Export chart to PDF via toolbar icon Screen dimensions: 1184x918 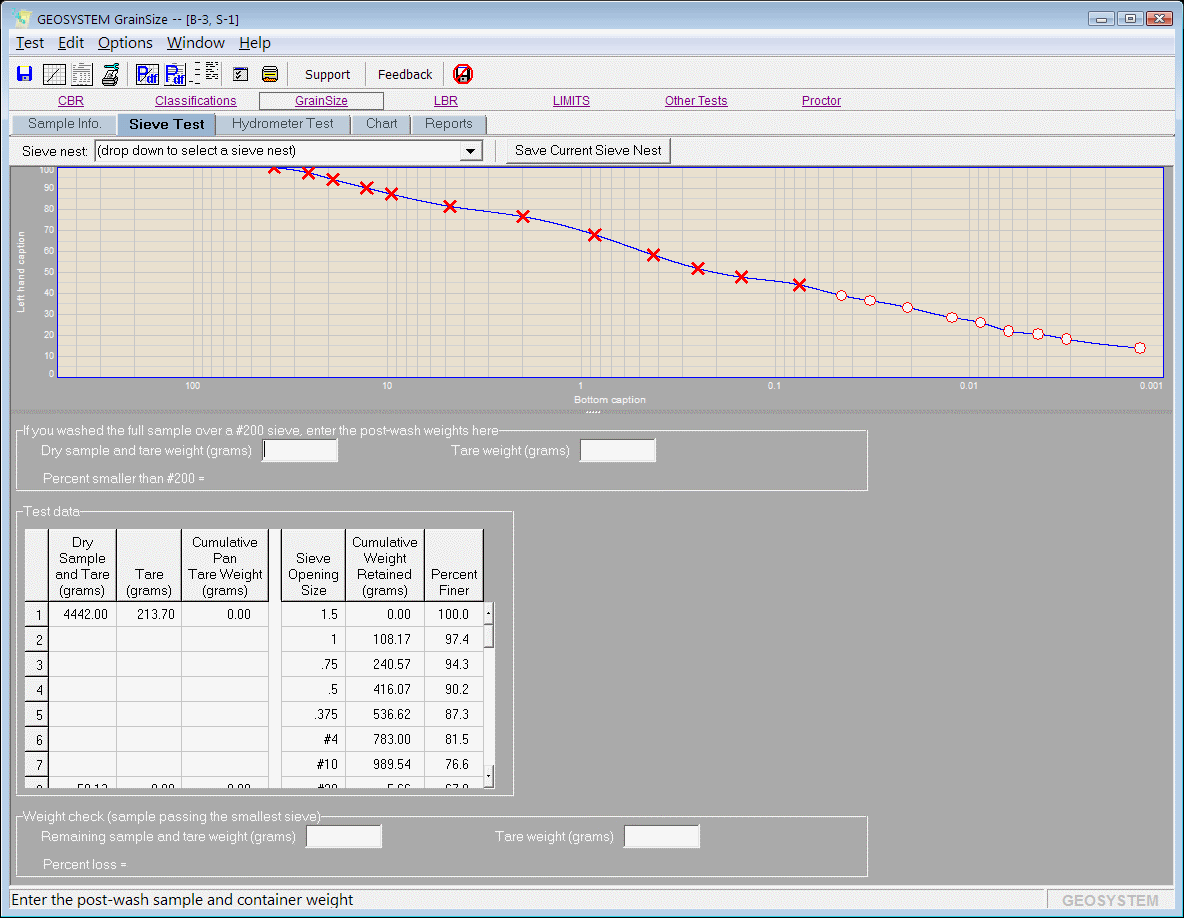[x=147, y=74]
